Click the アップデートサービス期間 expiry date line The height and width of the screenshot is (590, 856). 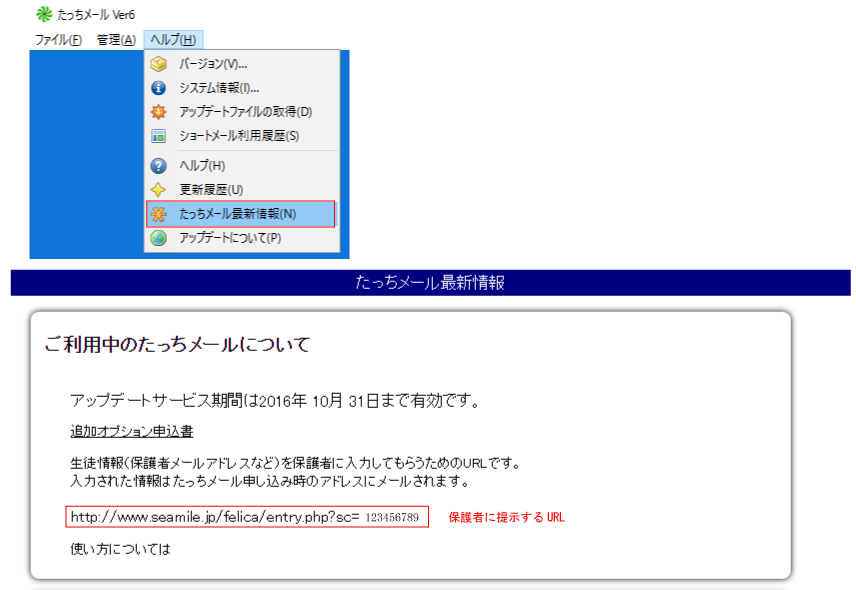tap(275, 402)
